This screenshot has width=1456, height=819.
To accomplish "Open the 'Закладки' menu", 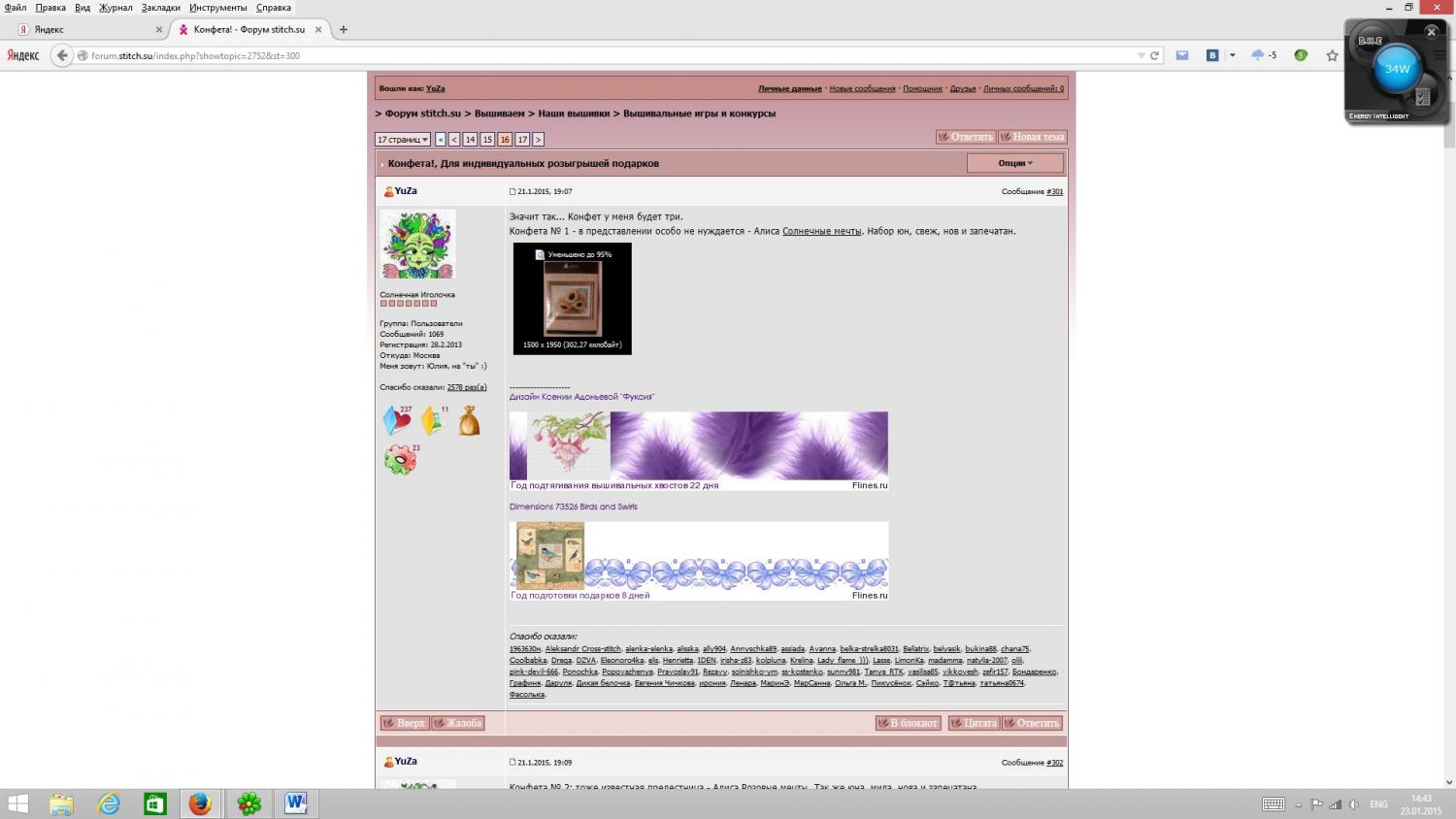I will (x=160, y=8).
